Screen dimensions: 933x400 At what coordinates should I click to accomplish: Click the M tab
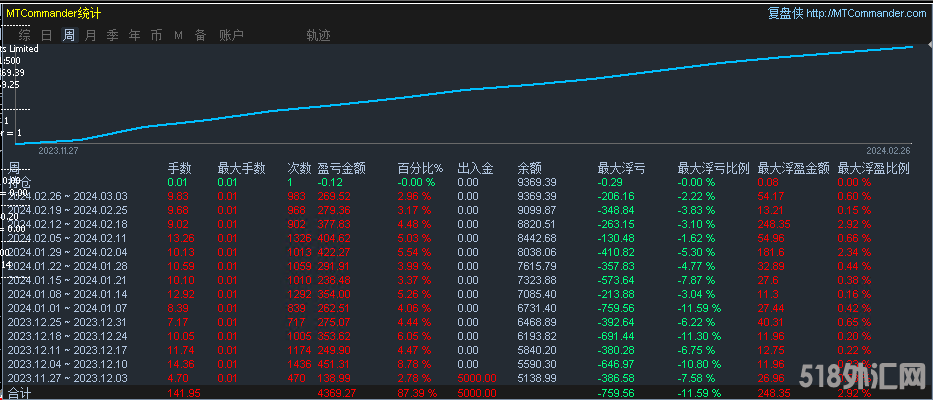click(x=178, y=35)
